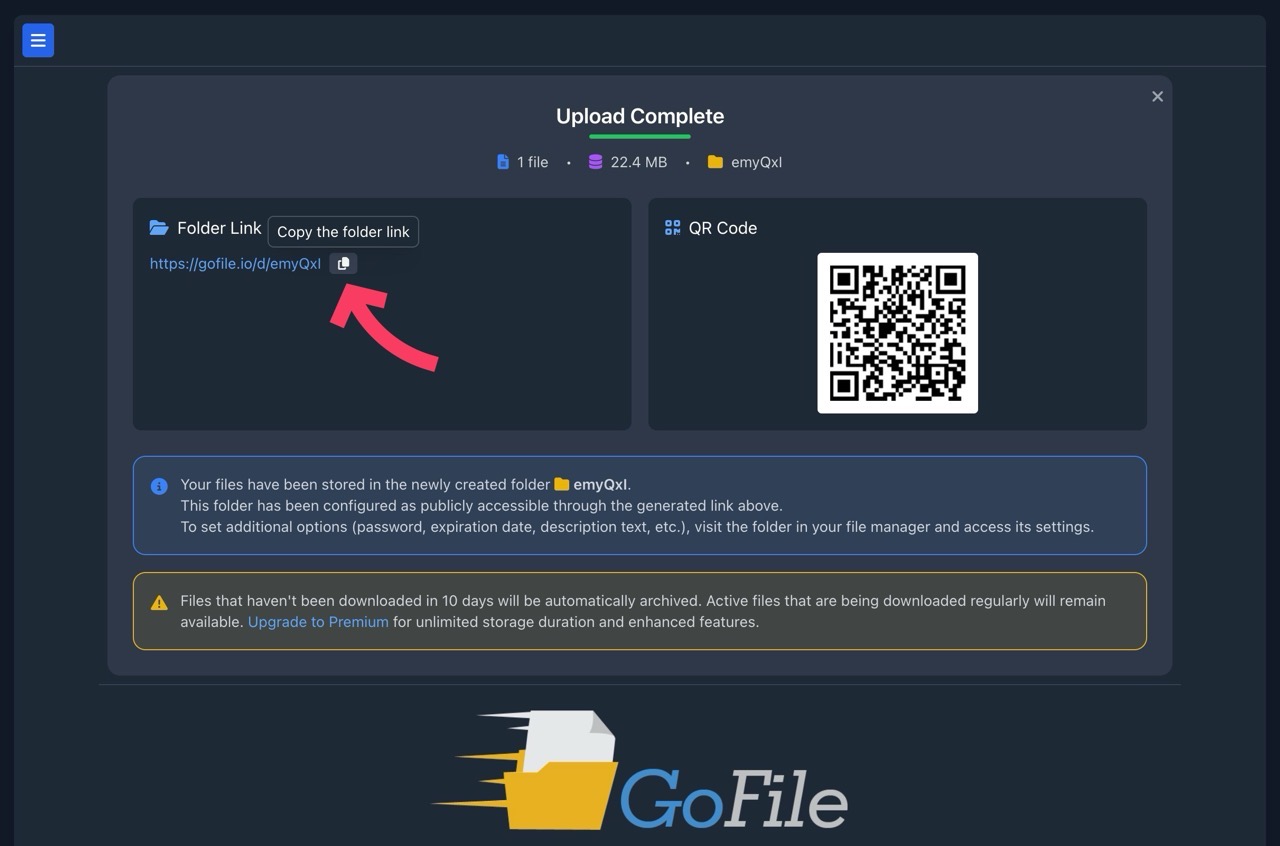Image resolution: width=1280 pixels, height=846 pixels.
Task: Click the folder icon inside the info message
Action: pyautogui.click(x=563, y=484)
